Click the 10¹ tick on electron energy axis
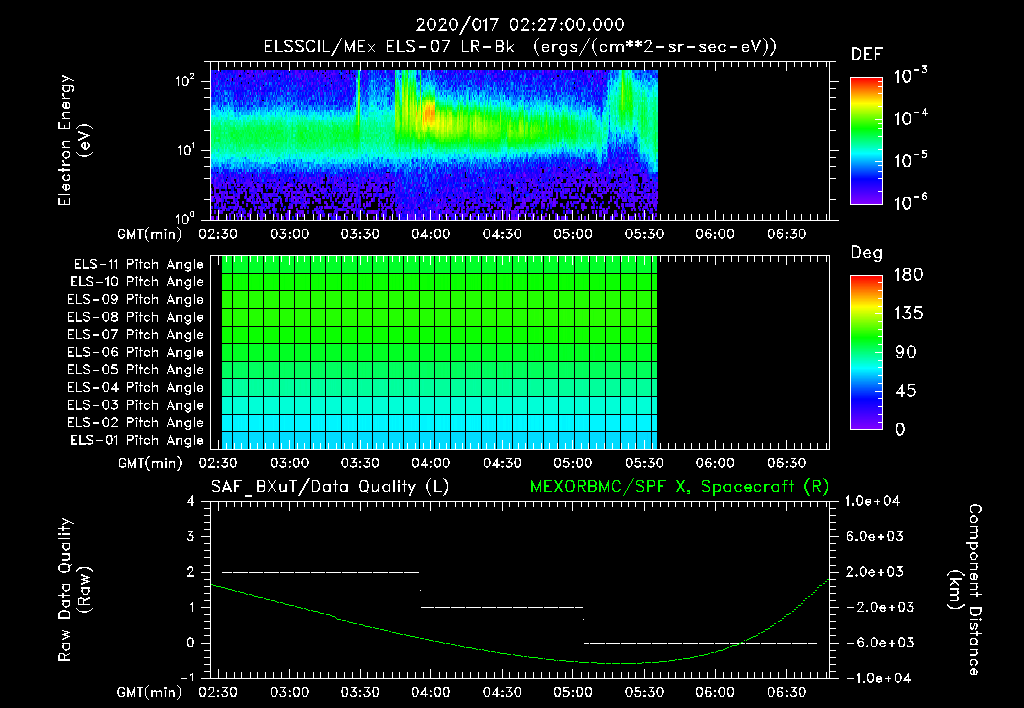 185,150
